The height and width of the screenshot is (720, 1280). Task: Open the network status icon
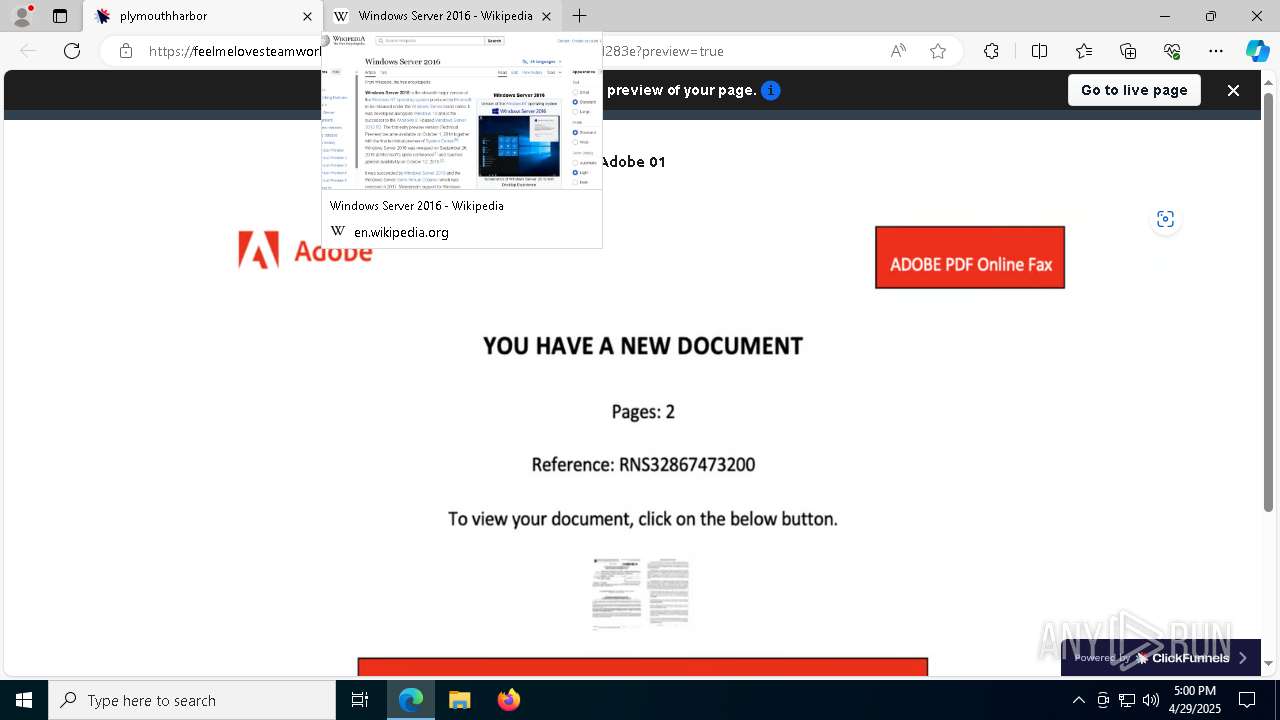pos(1127,700)
